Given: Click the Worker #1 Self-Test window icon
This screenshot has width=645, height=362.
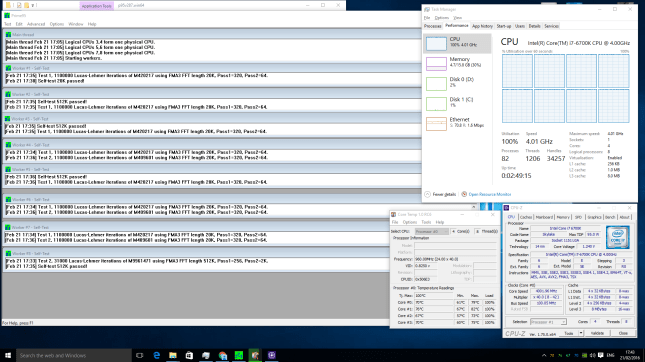Looking at the screenshot, I should 8,68.
